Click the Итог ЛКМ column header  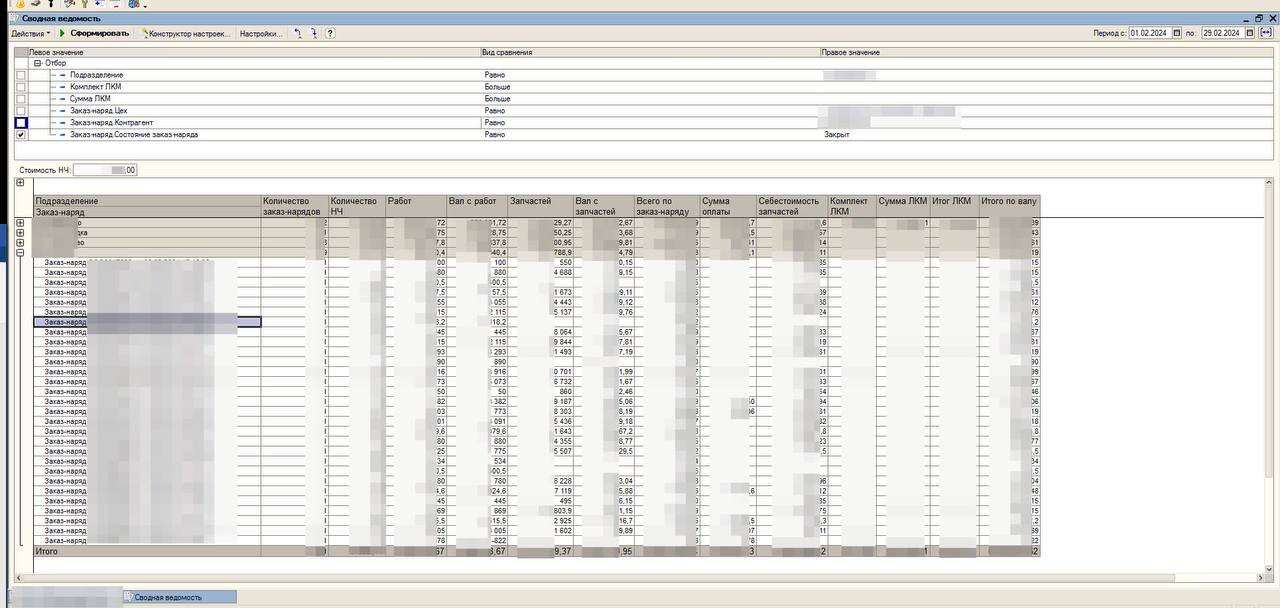click(x=954, y=207)
